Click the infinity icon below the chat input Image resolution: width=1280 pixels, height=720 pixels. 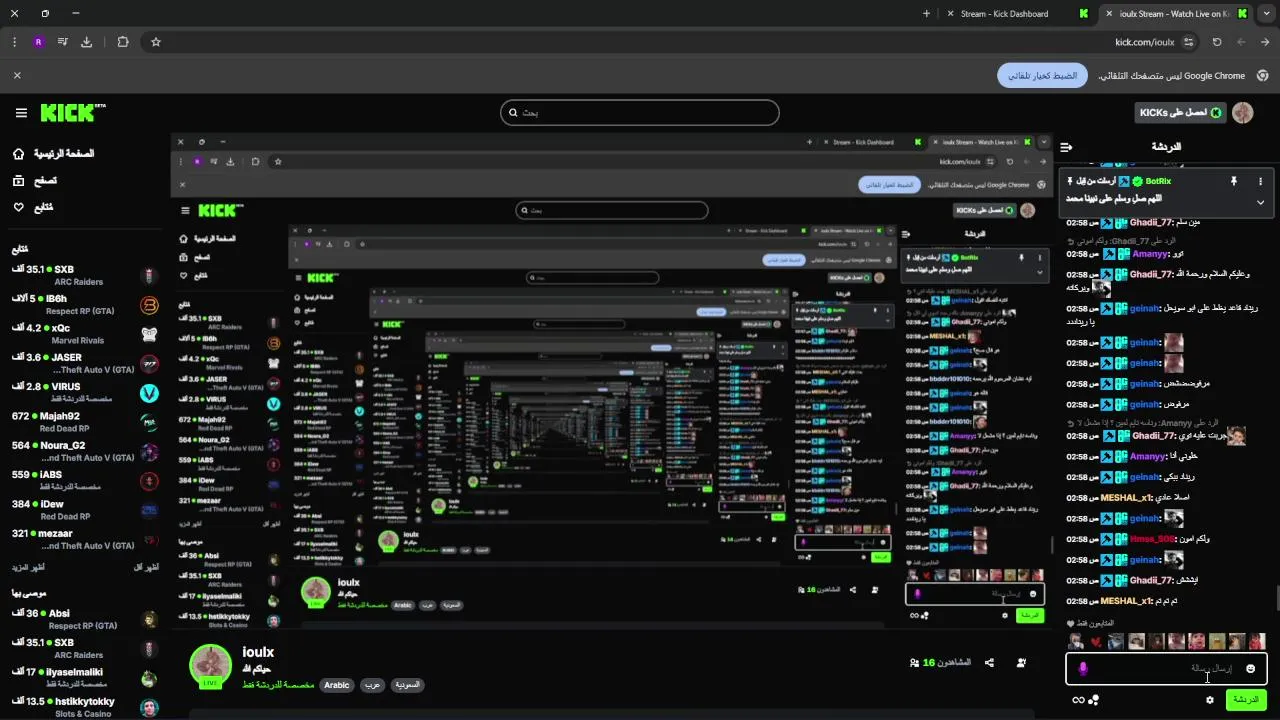pyautogui.click(x=1078, y=700)
